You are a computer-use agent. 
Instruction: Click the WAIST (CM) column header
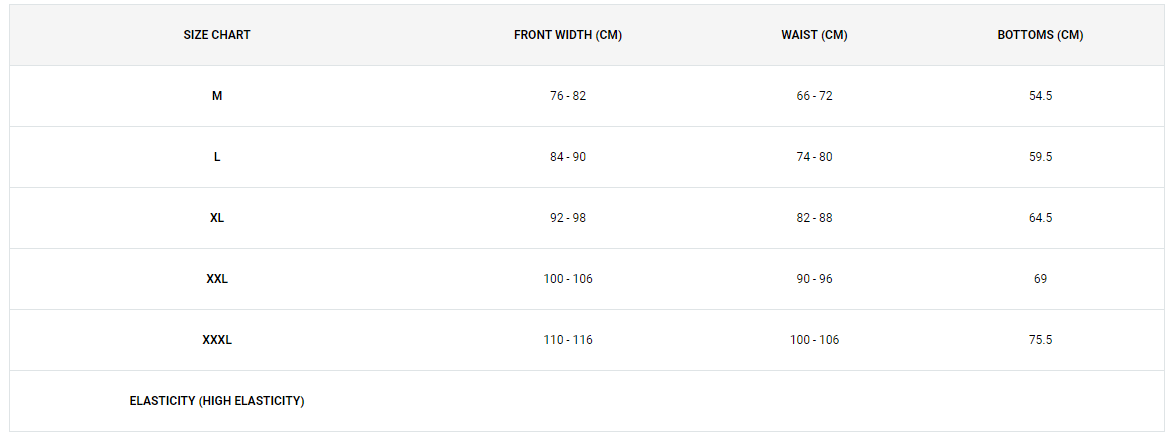point(815,35)
